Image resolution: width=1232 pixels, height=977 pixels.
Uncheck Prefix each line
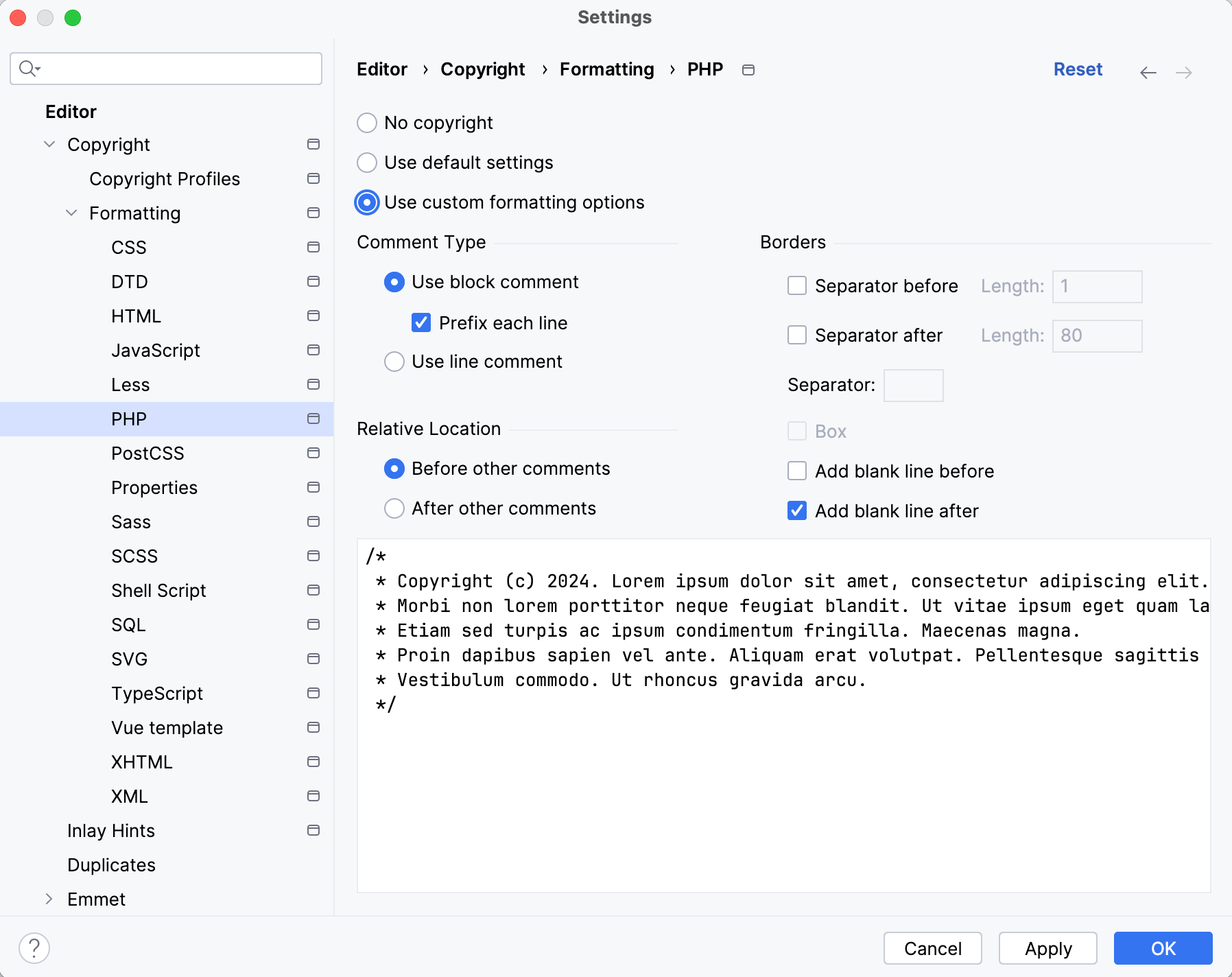pyautogui.click(x=420, y=322)
